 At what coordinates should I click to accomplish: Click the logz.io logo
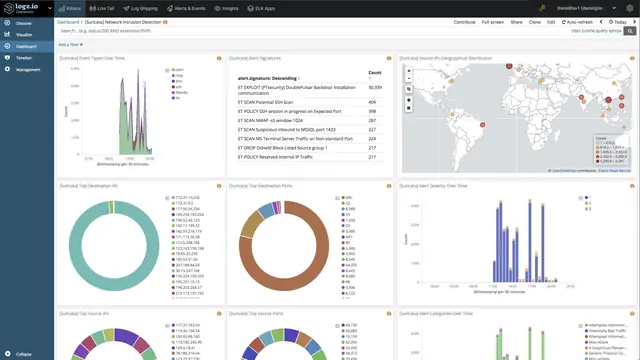coord(21,8)
